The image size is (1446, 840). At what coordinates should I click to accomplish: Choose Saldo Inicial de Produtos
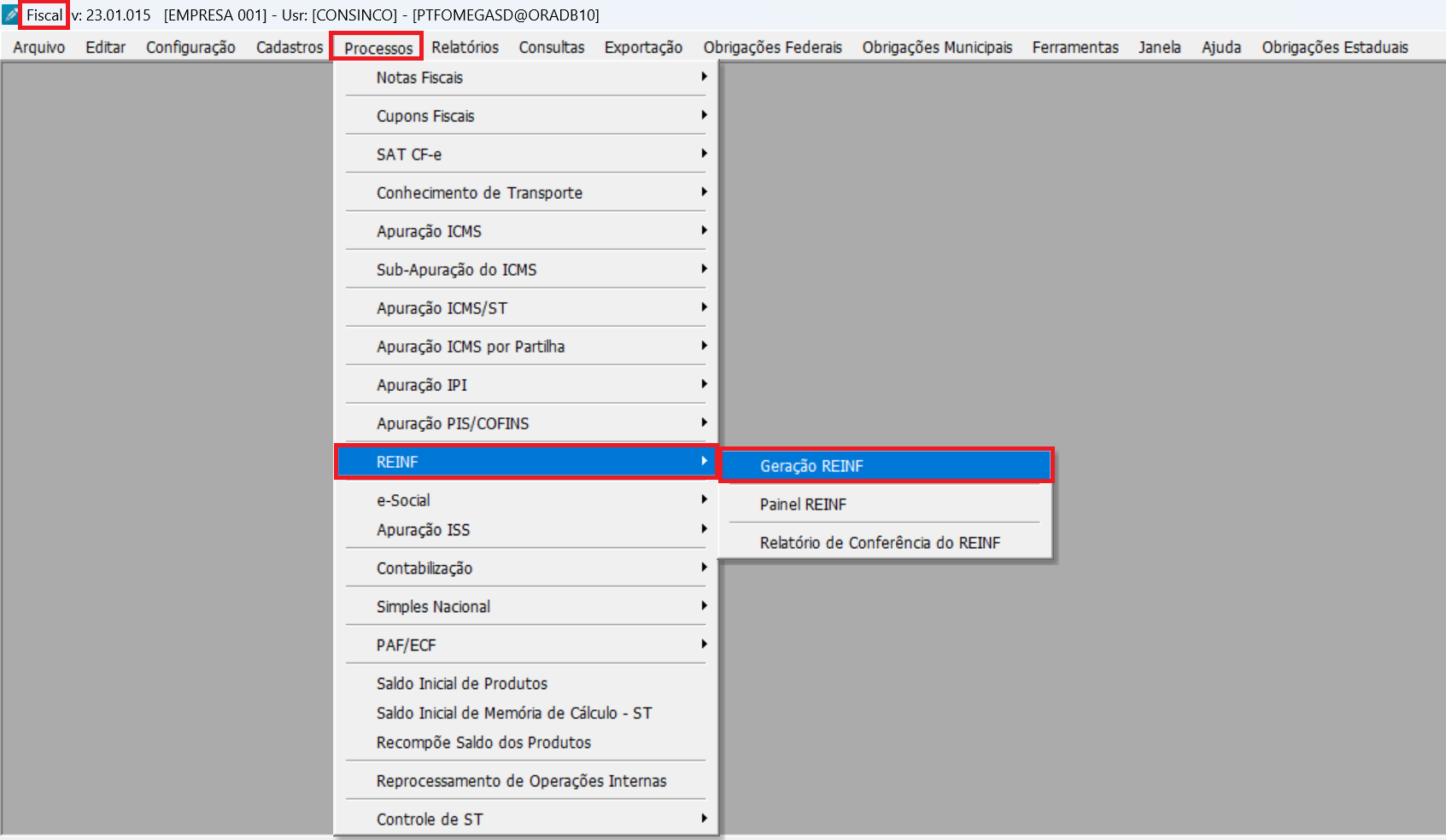[x=526, y=684]
